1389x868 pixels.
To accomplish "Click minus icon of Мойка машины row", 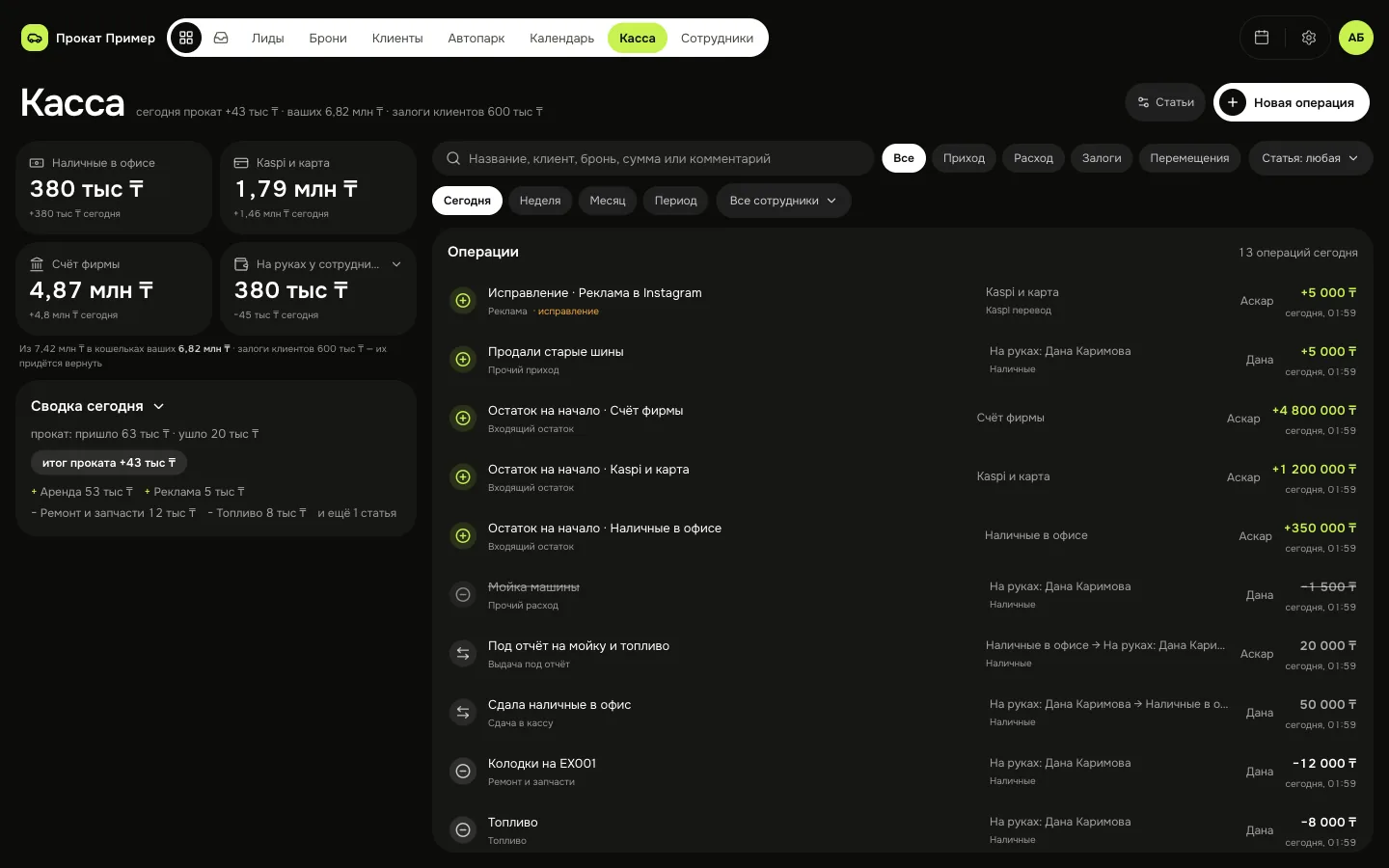I will pyautogui.click(x=463, y=595).
